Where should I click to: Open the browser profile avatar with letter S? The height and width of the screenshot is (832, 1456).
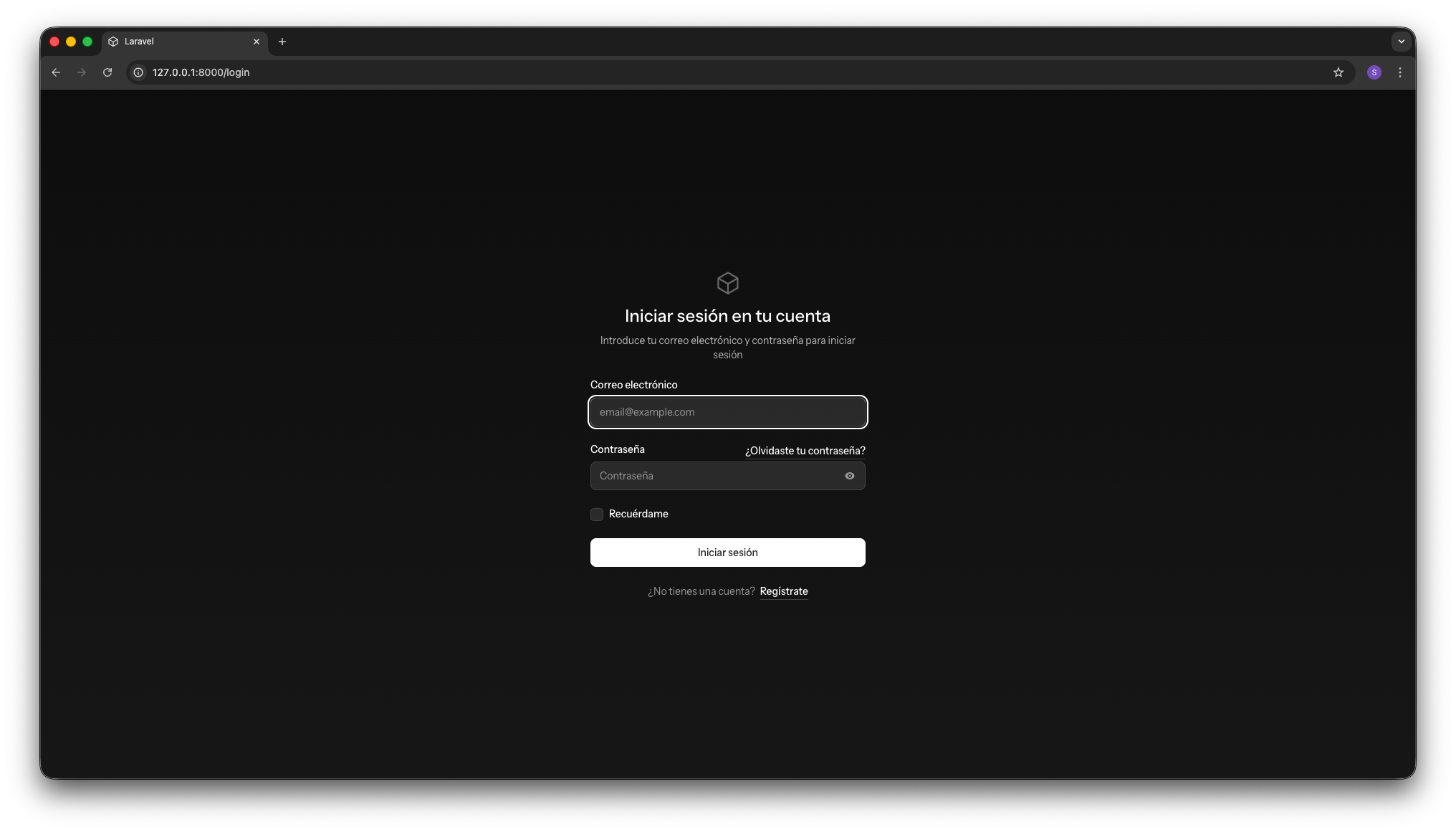coord(1374,72)
